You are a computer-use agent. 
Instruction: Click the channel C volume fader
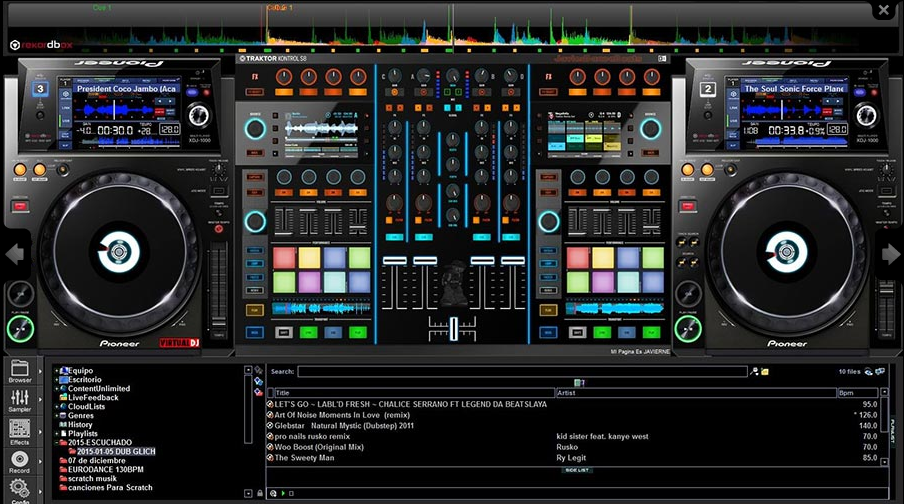point(394,261)
